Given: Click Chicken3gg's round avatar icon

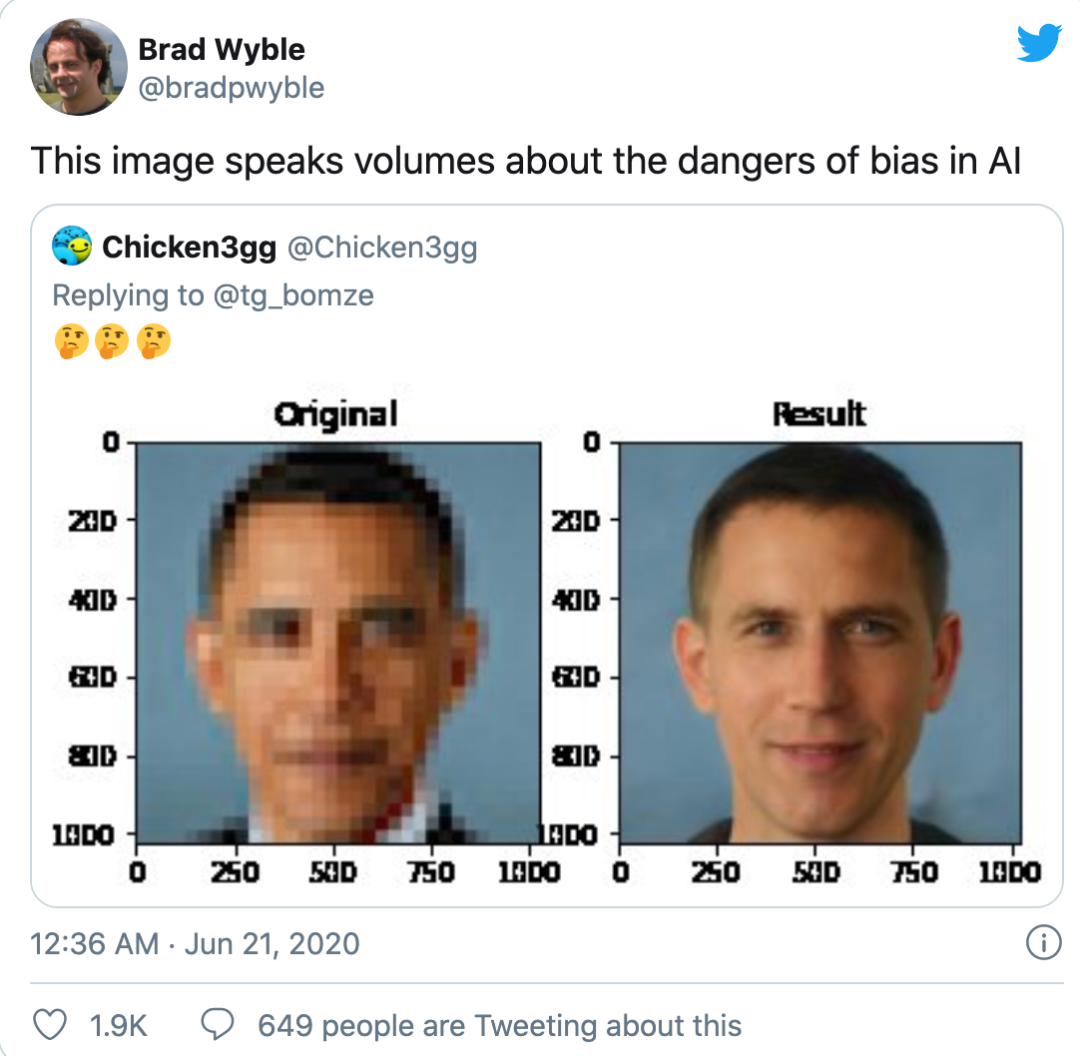Looking at the screenshot, I should pos(72,246).
